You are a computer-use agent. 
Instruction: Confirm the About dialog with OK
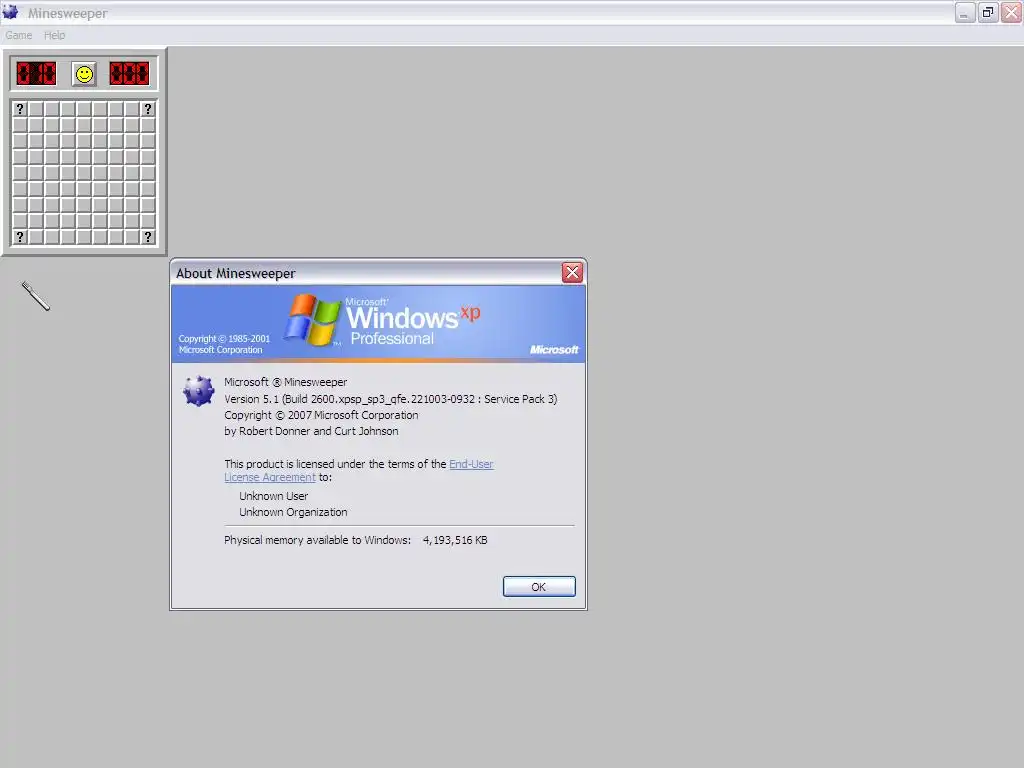539,586
